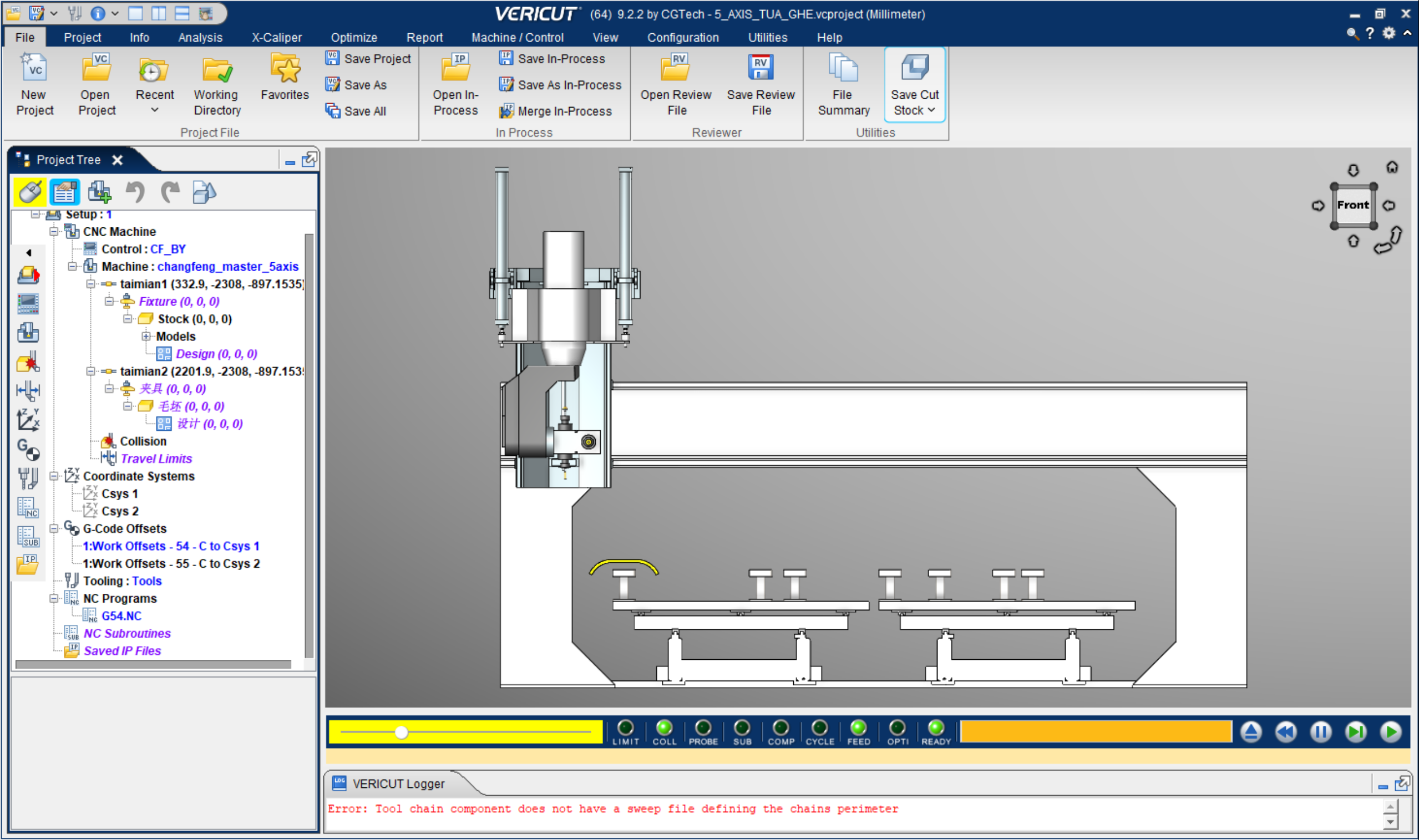Toggle the yellow mouse-pick mode icon
The width and height of the screenshot is (1419, 840).
(x=29, y=192)
